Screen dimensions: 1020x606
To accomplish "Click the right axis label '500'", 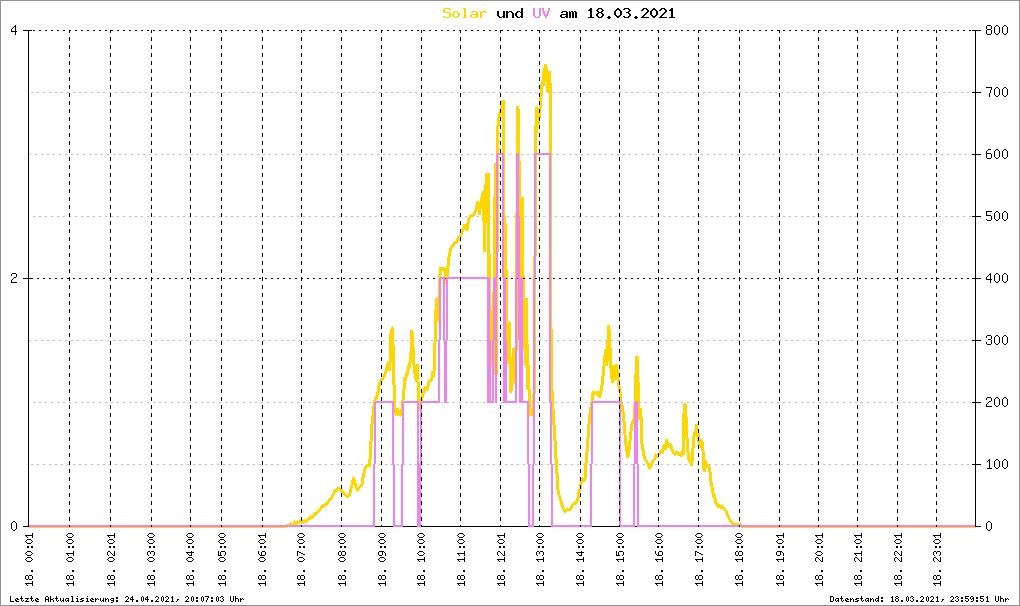I will click(996, 217).
